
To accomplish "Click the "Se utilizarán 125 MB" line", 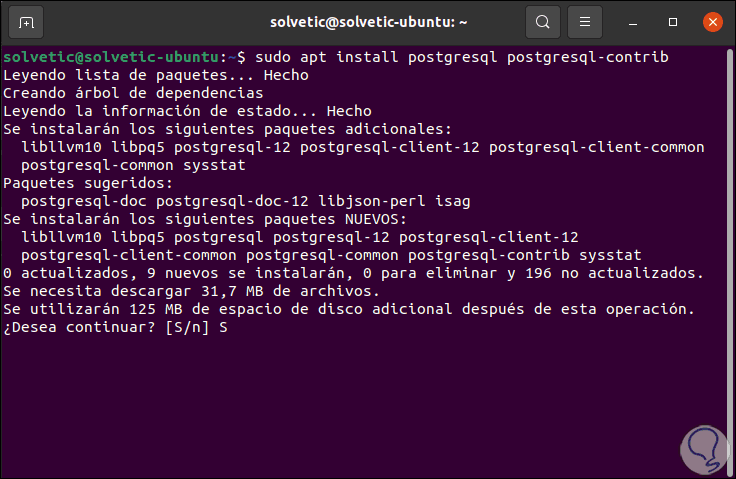I will pos(348,309).
